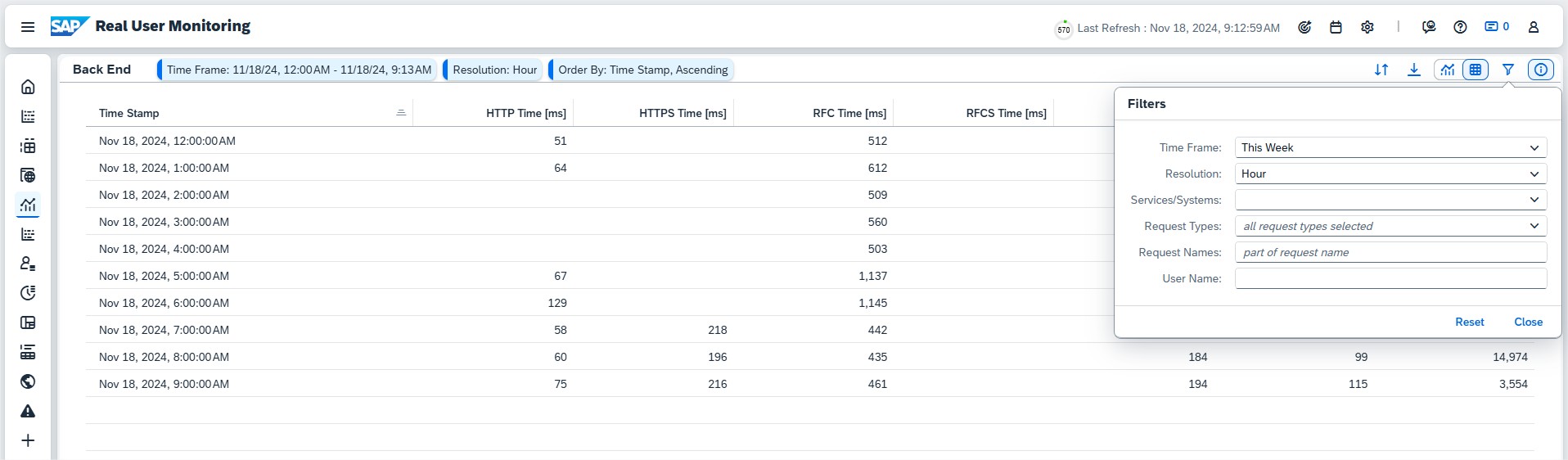Open the sort order settings icon

(1381, 70)
